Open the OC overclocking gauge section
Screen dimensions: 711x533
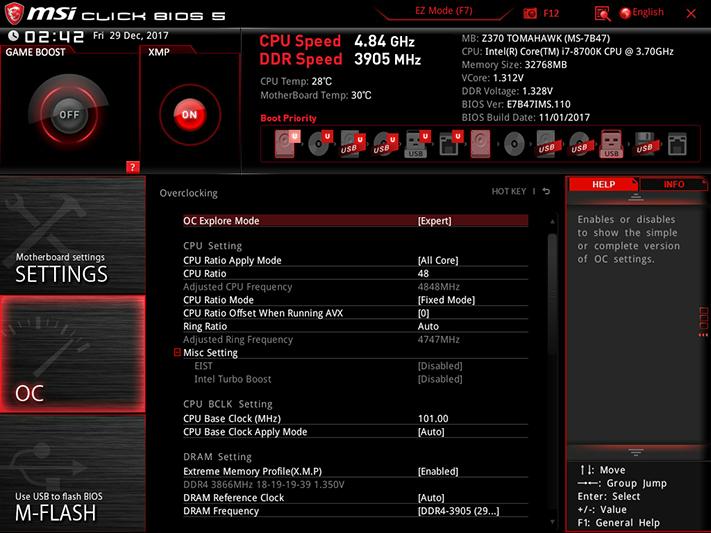pyautogui.click(x=73, y=354)
